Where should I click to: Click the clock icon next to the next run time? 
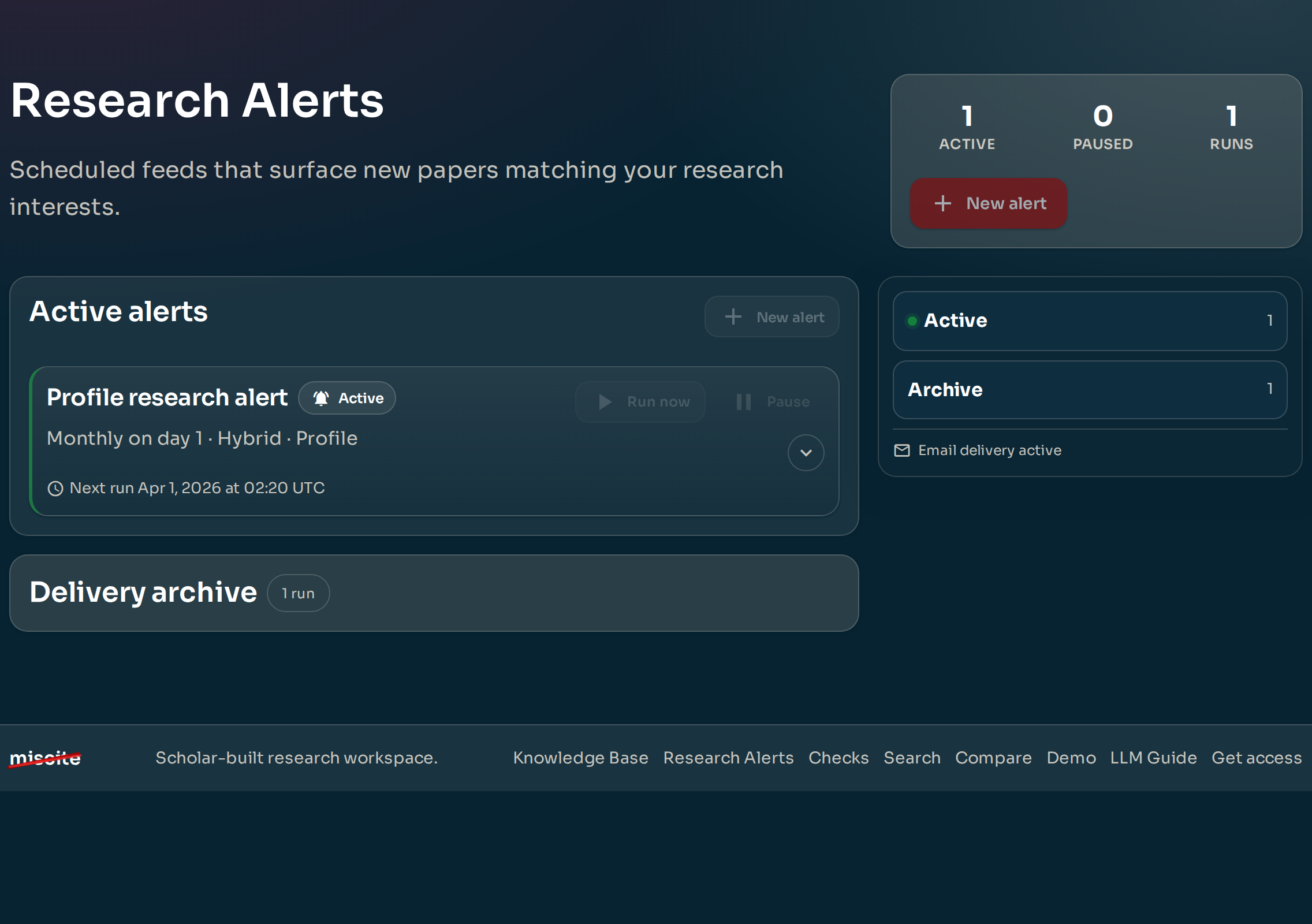54,488
